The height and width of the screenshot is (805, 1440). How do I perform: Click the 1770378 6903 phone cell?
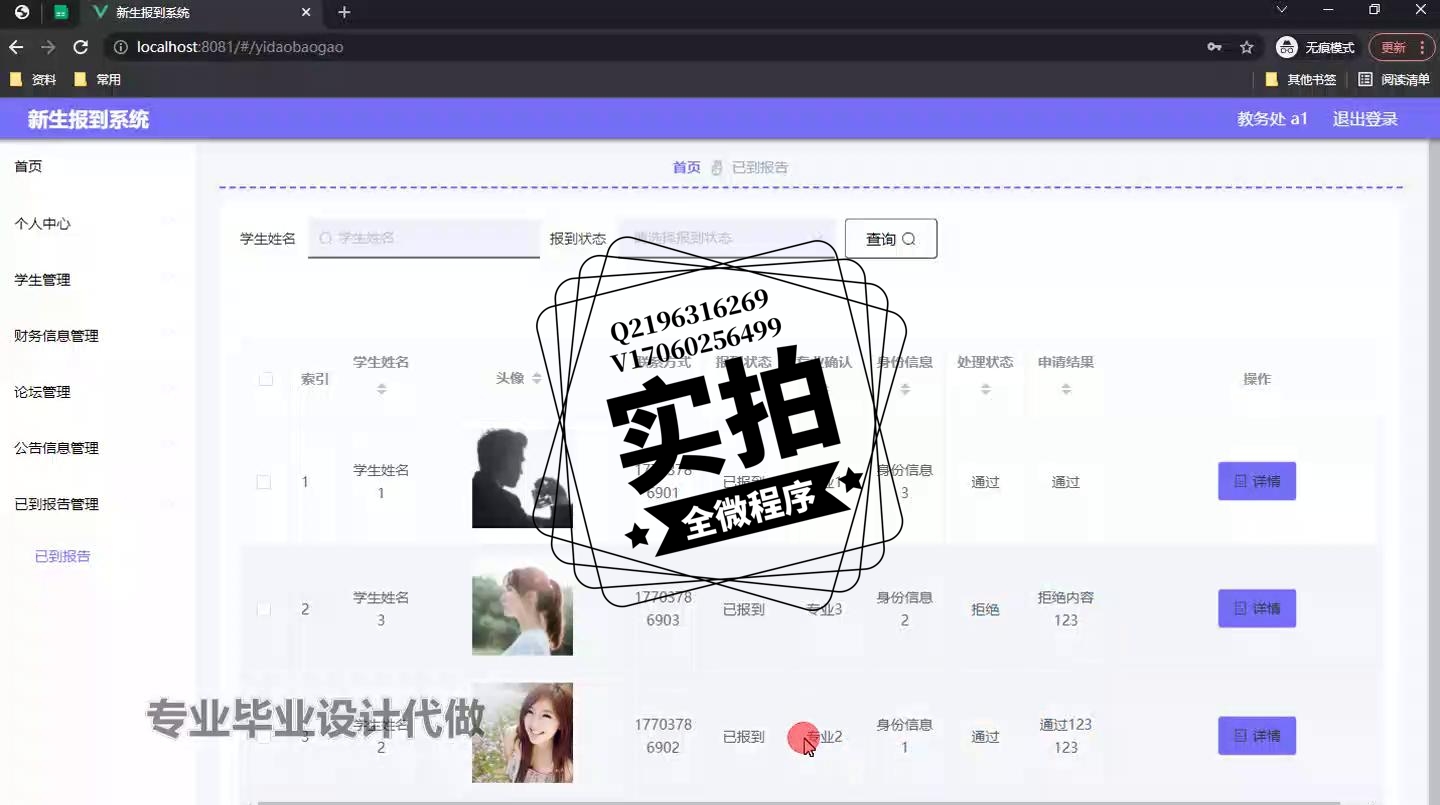click(663, 609)
